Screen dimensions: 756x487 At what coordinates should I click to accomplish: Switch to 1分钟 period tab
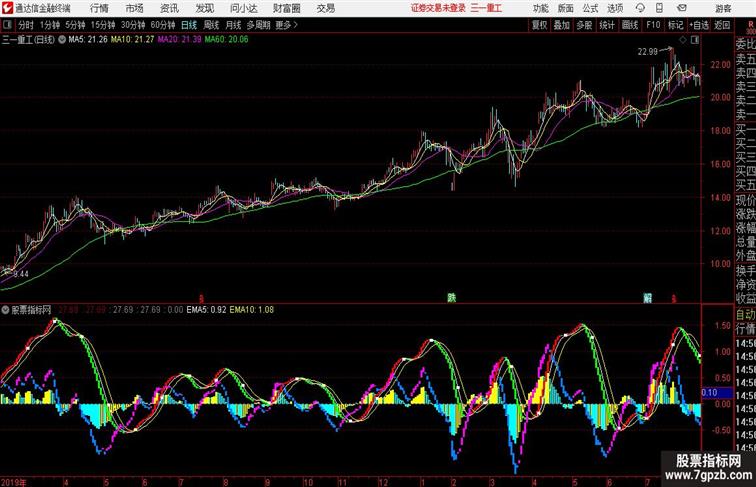point(50,25)
